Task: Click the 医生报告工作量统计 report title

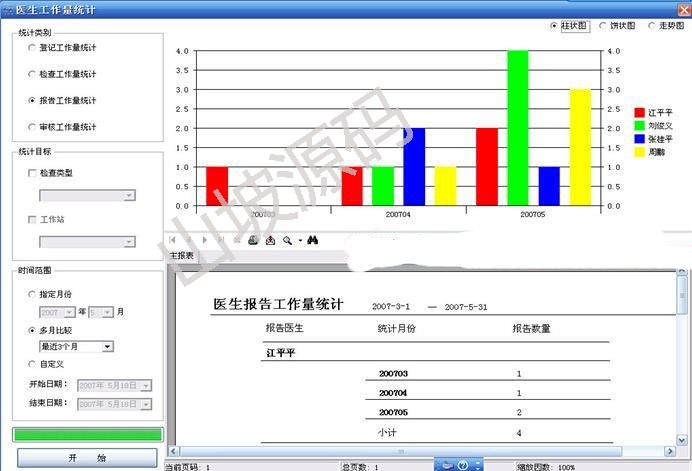Action: (278, 304)
